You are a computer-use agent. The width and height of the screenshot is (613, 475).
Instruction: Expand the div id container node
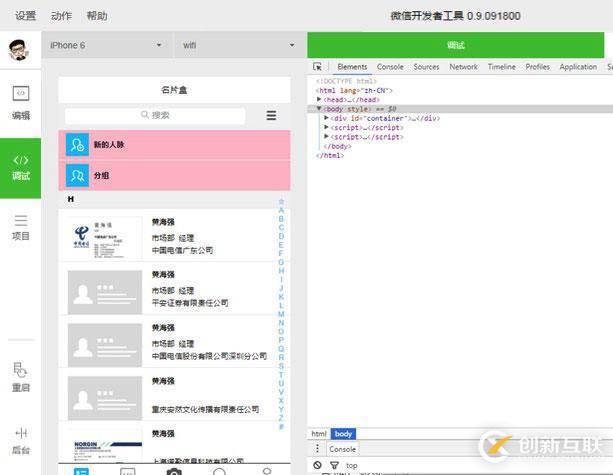(x=326, y=118)
